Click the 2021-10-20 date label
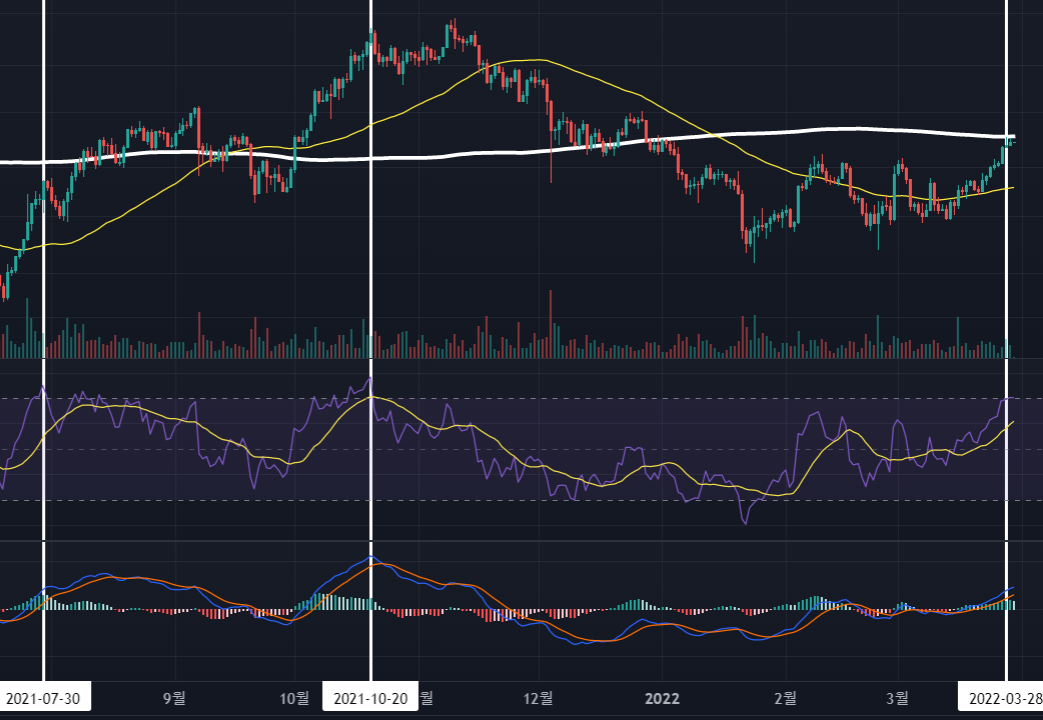 (371, 698)
